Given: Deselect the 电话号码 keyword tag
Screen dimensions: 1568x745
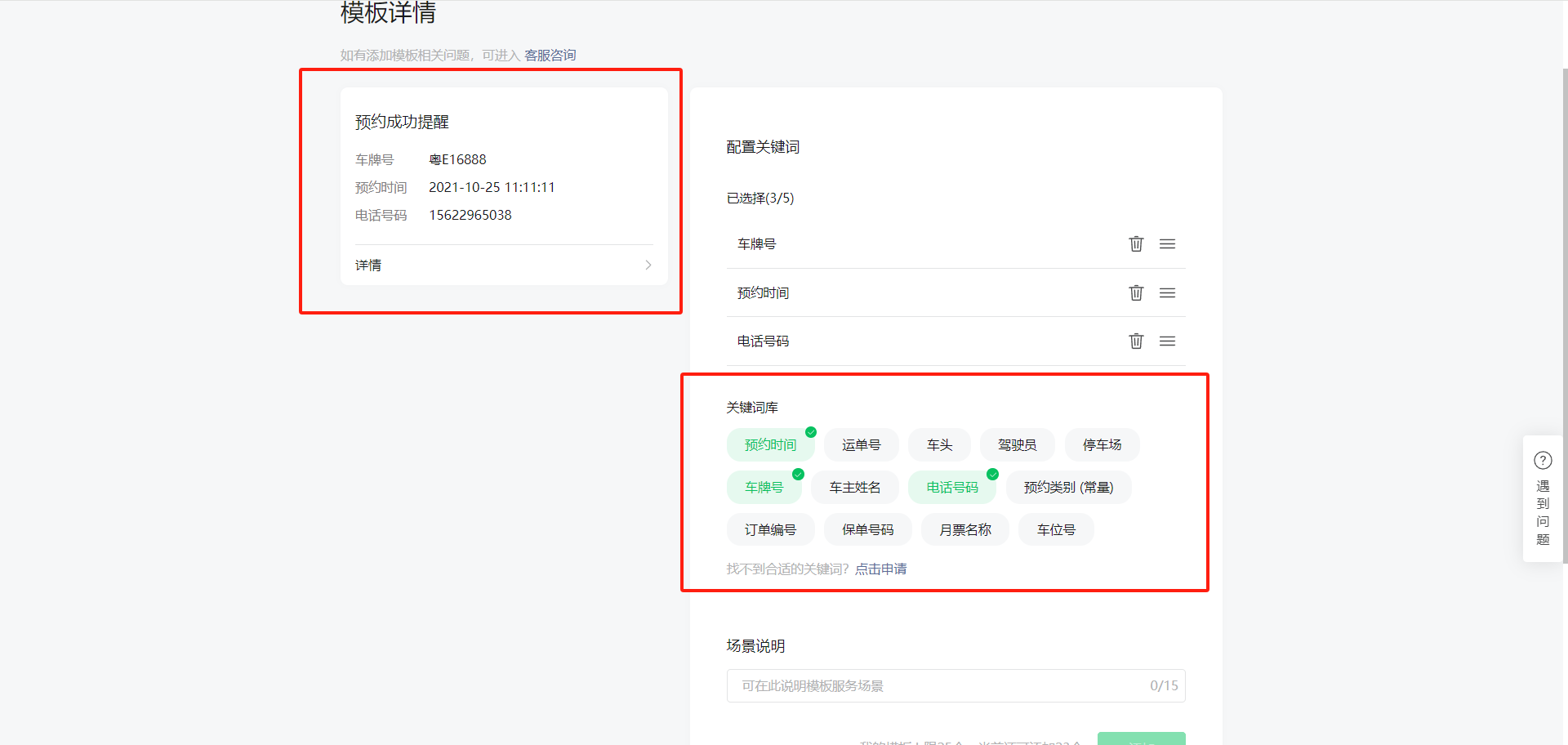Looking at the screenshot, I should click(x=952, y=488).
